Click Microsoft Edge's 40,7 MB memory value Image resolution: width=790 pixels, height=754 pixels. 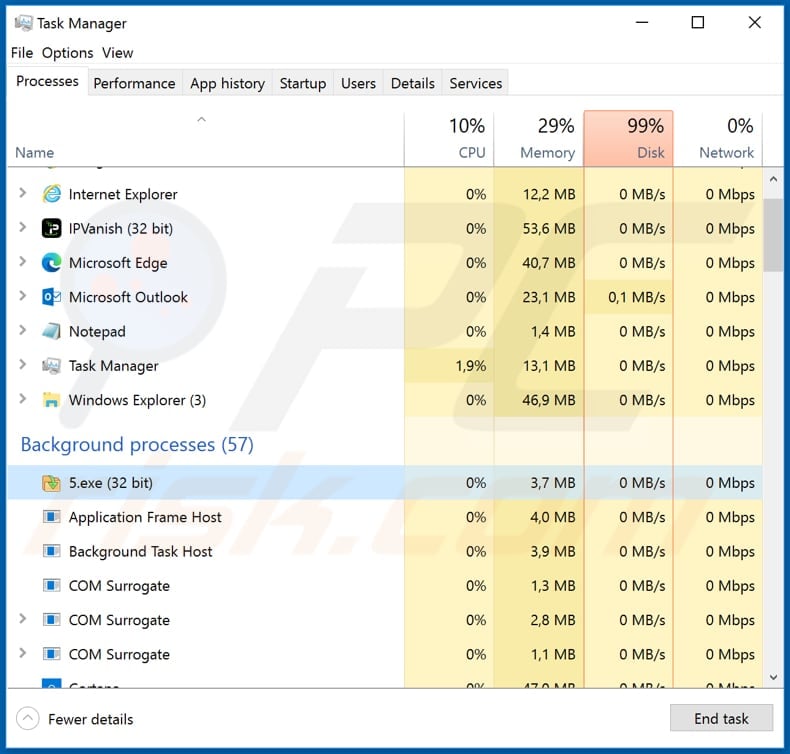tap(549, 263)
